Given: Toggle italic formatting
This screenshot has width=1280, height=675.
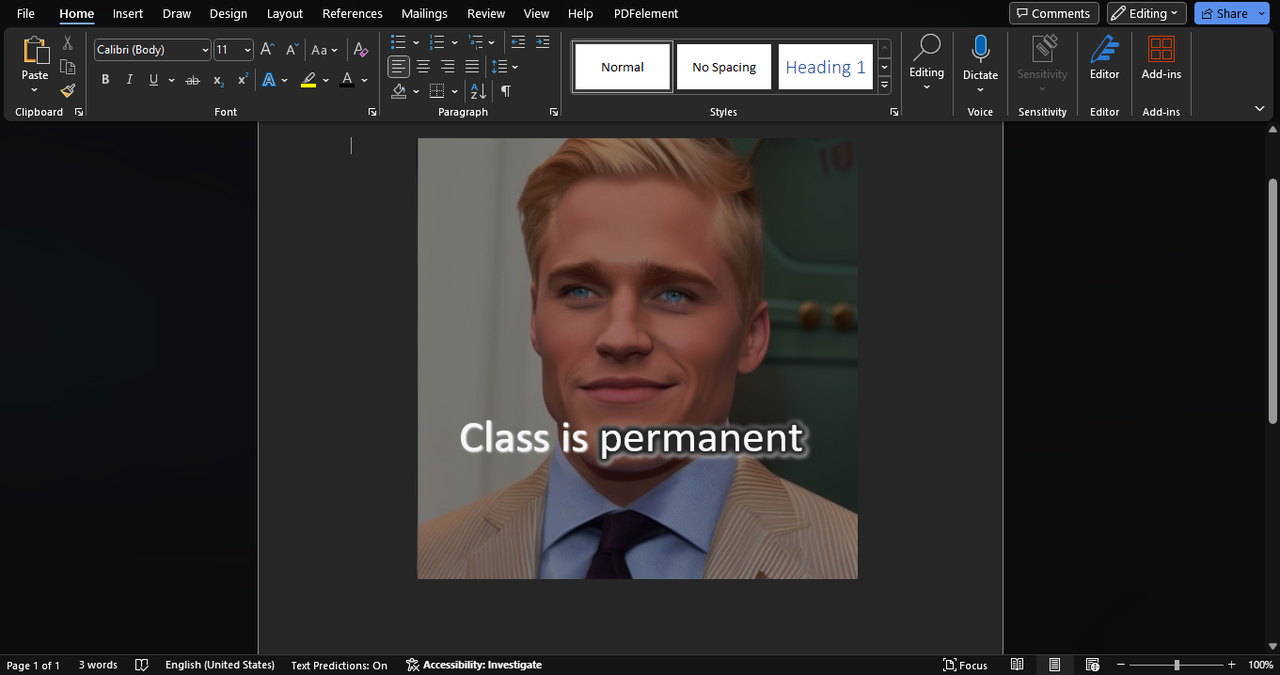Looking at the screenshot, I should click(x=129, y=80).
